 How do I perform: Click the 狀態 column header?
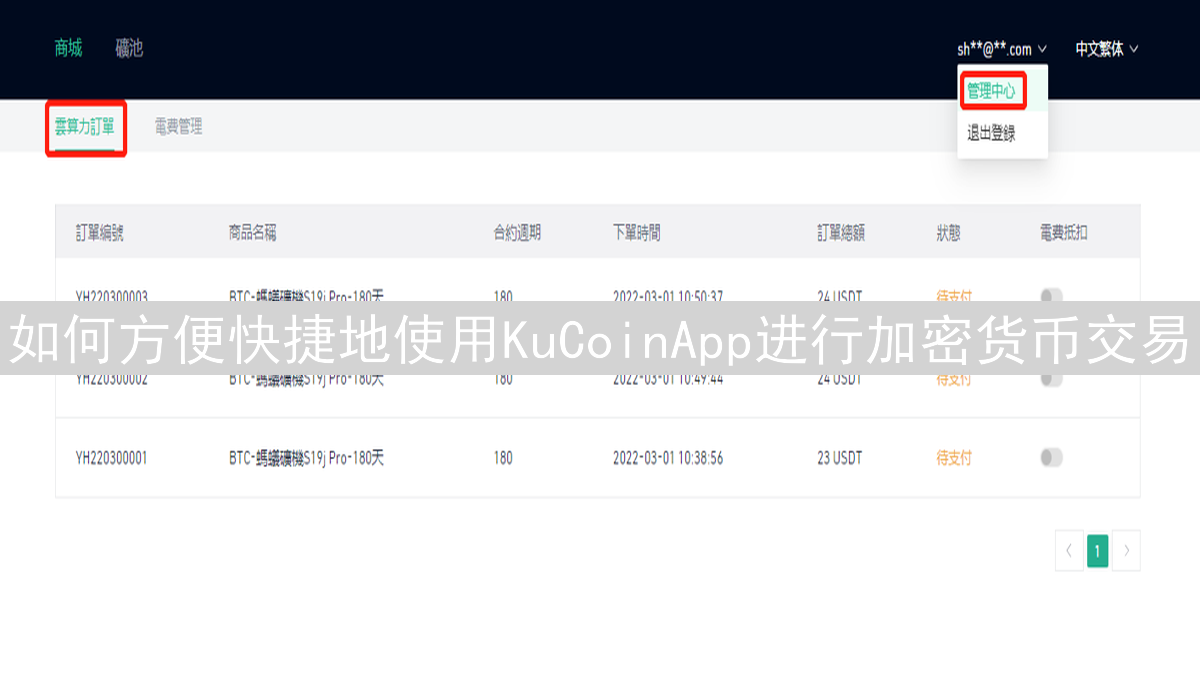pyautogui.click(x=948, y=233)
